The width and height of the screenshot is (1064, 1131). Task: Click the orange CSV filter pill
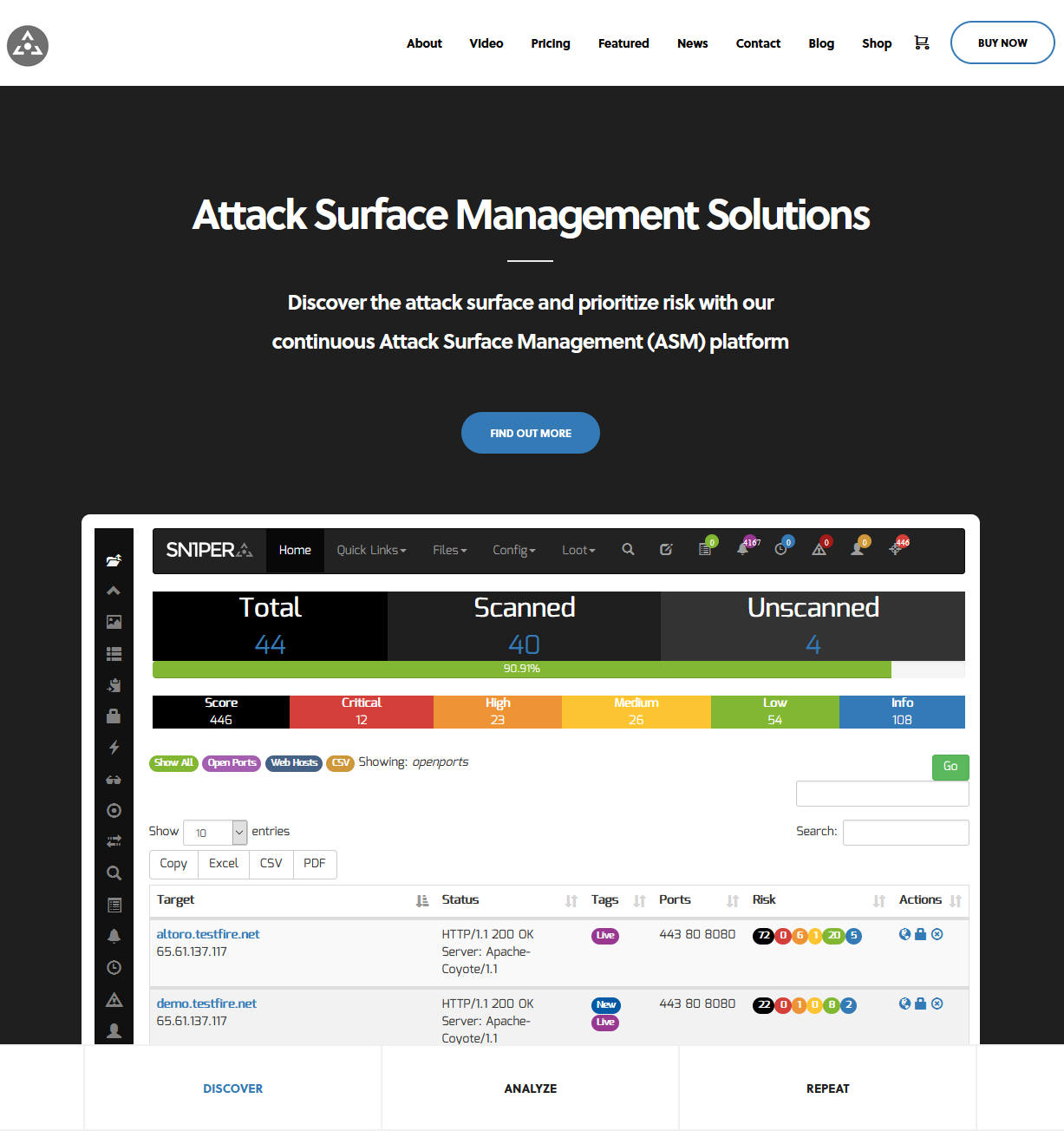340,763
